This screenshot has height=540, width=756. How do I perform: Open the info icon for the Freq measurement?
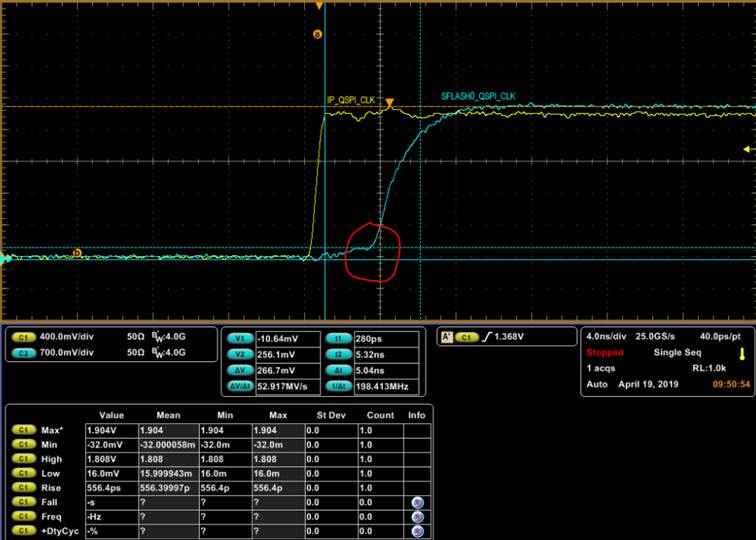coord(418,517)
